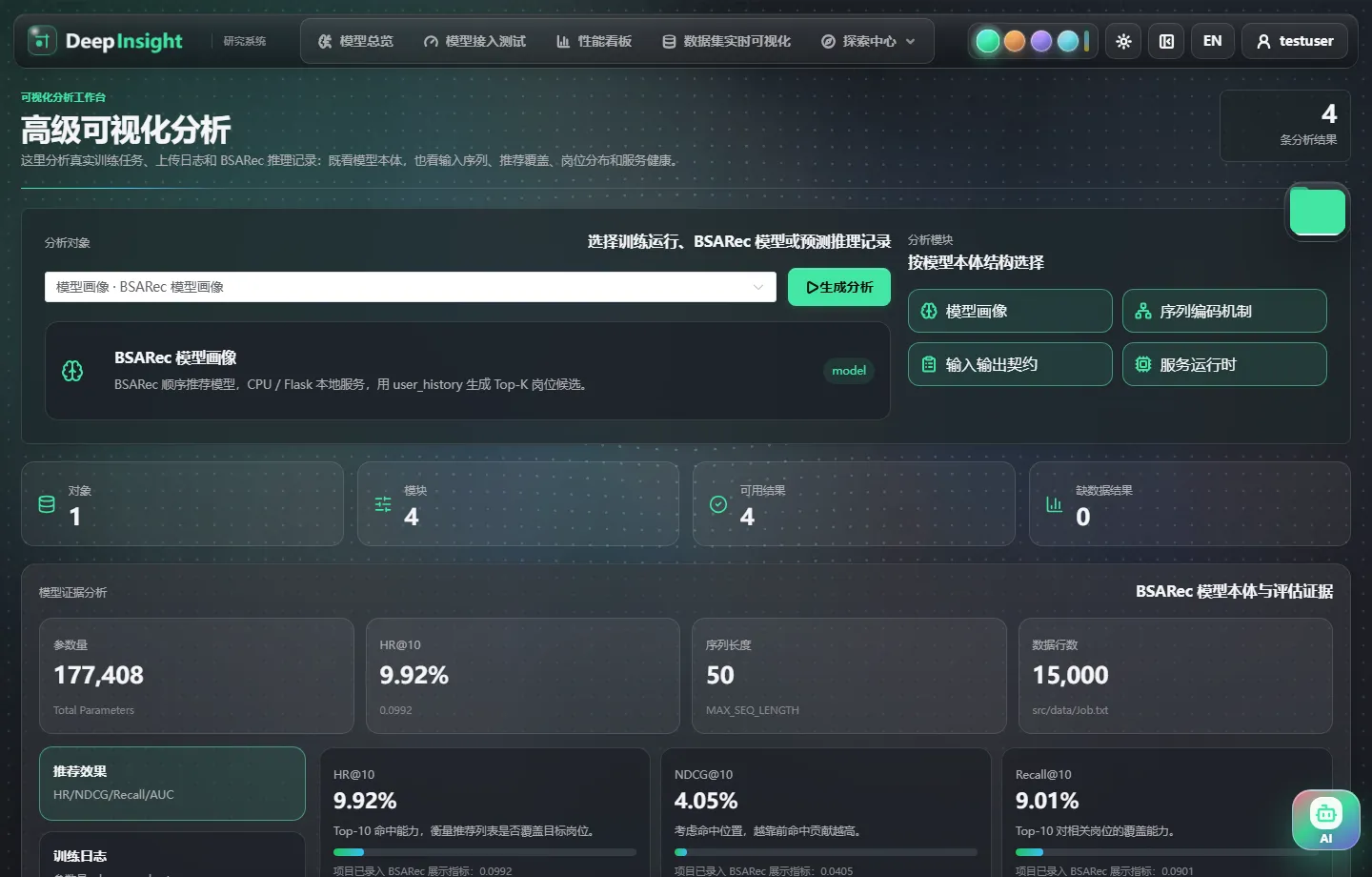Click the clipboard icon in 输入输出契约 button
This screenshot has height=877, width=1372.
click(929, 364)
